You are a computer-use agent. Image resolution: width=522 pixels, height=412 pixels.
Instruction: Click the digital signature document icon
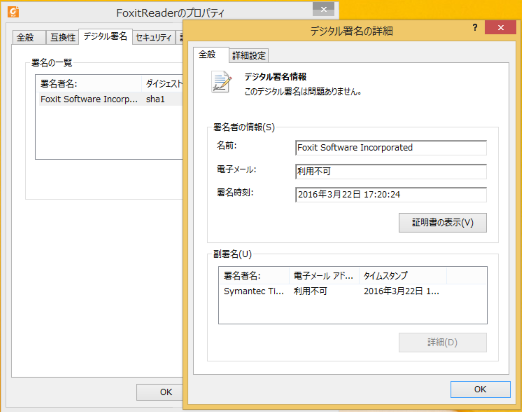221,82
